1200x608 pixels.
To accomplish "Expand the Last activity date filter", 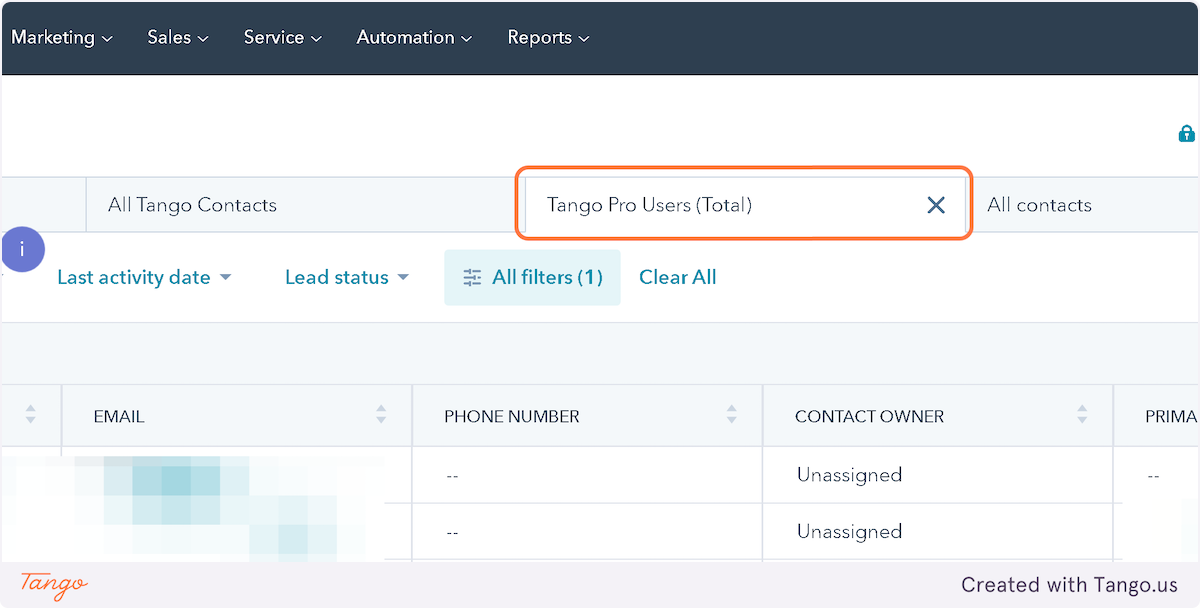I will pos(144,277).
